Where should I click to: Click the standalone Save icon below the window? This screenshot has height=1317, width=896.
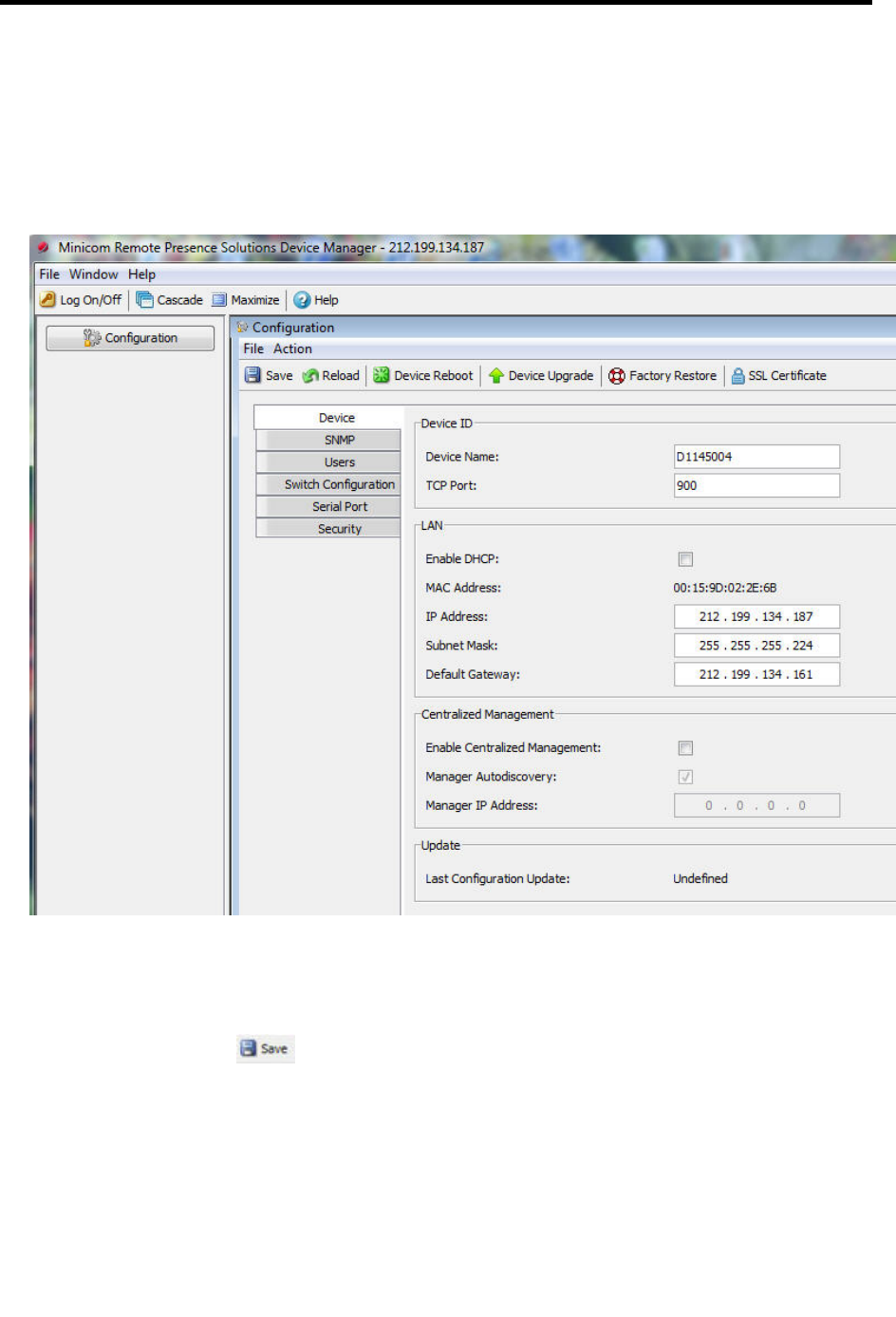pyautogui.click(x=266, y=1048)
